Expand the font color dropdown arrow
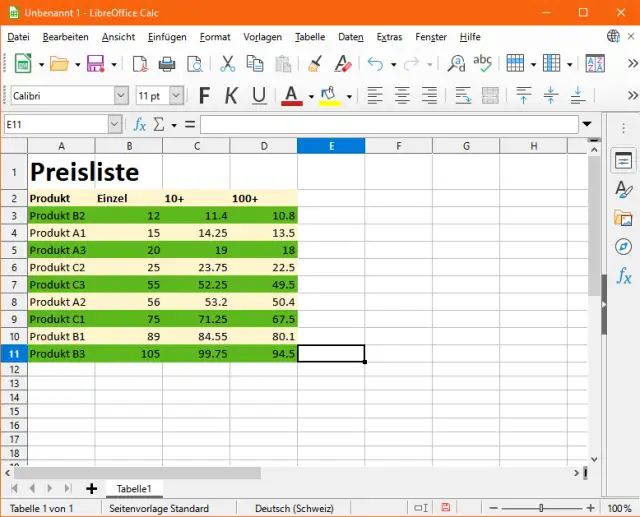This screenshot has height=517, width=640. click(311, 97)
